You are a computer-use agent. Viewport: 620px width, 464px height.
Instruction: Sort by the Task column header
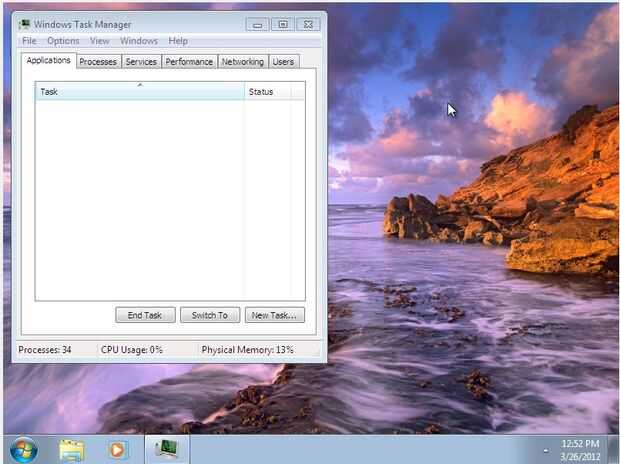pyautogui.click(x=140, y=91)
